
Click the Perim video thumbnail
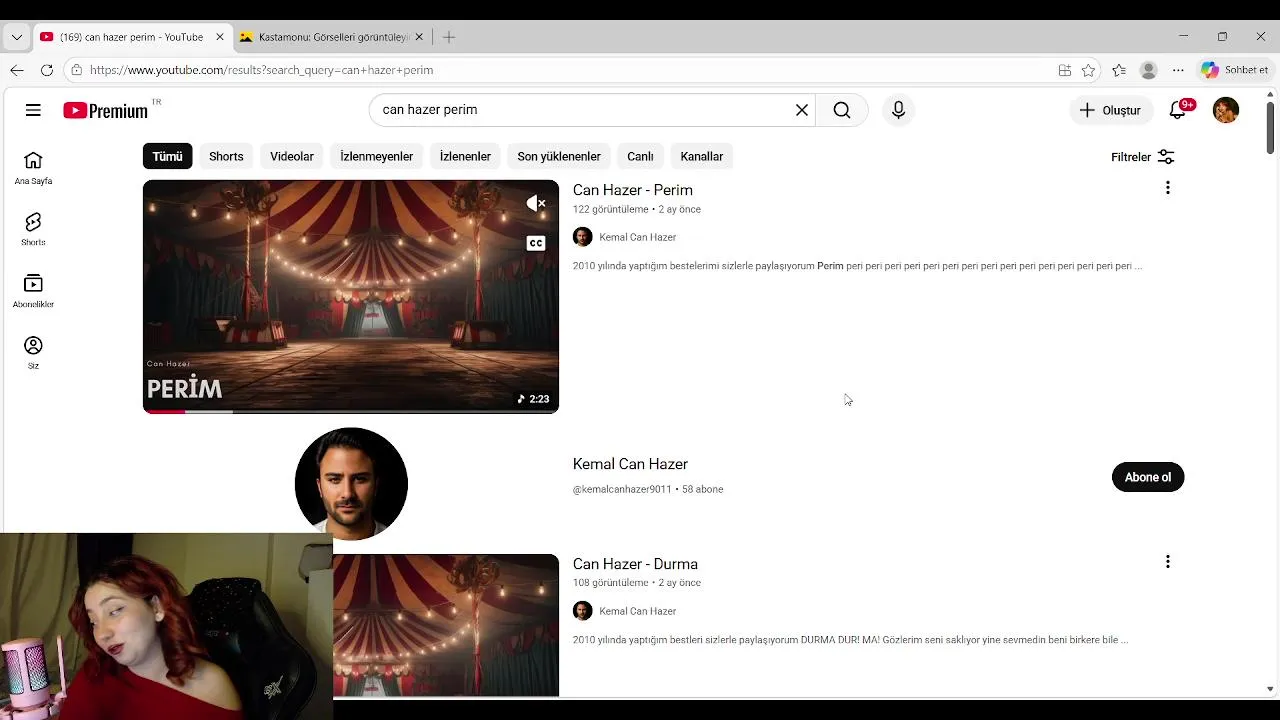point(351,296)
